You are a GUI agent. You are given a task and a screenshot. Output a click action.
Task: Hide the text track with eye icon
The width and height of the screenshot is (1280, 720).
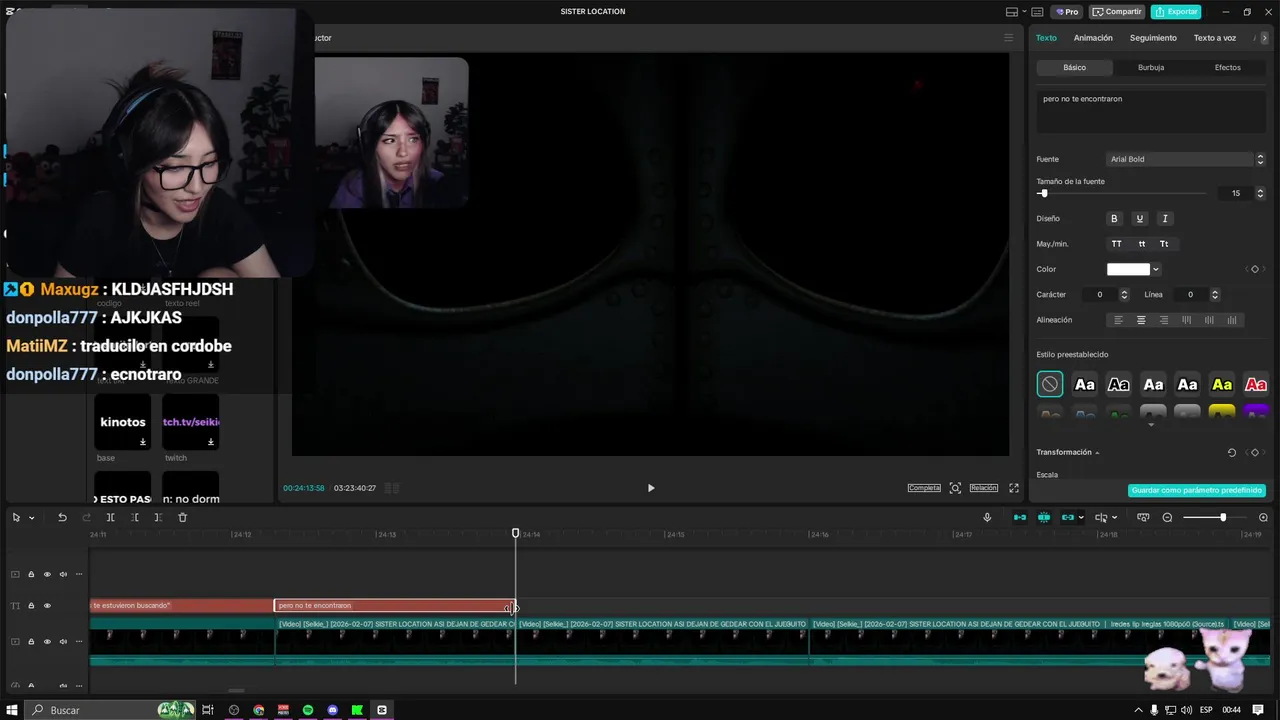47,605
